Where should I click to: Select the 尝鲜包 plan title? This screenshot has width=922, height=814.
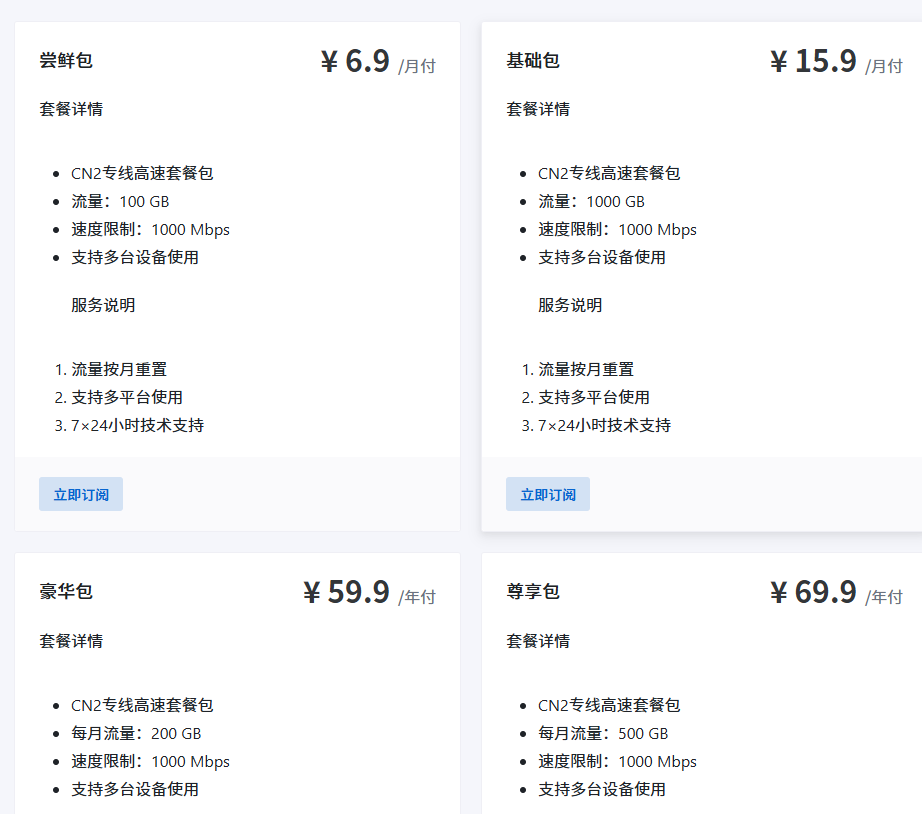(x=66, y=60)
